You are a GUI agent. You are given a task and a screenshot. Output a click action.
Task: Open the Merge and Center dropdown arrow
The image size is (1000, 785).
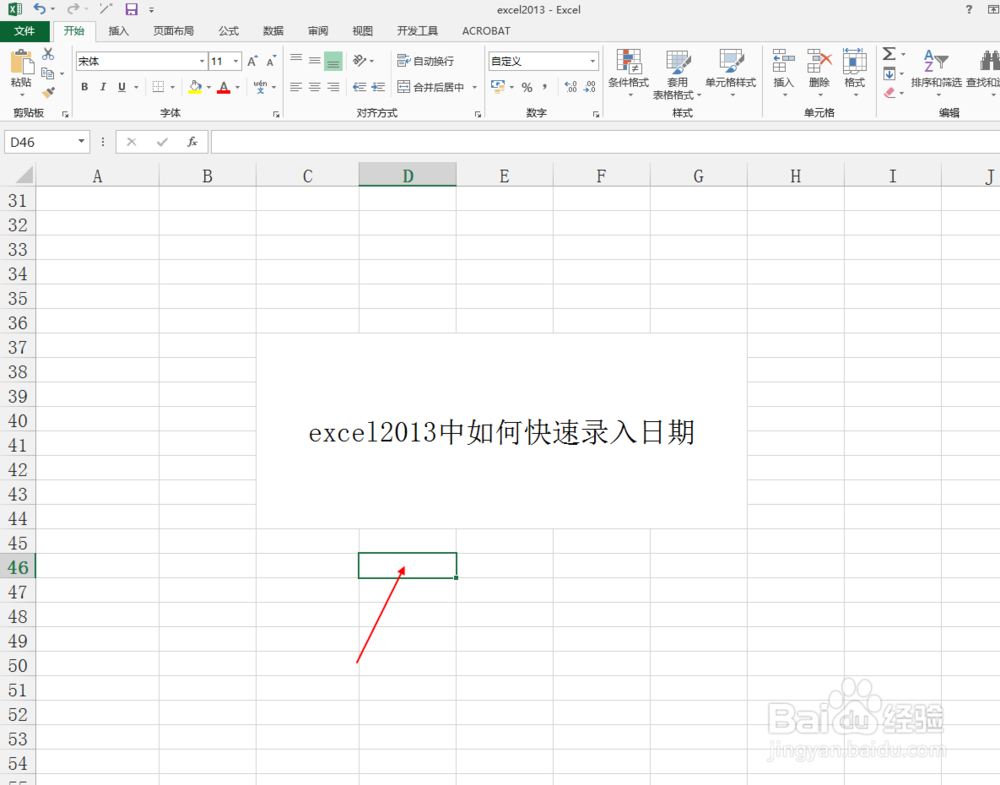pos(474,87)
